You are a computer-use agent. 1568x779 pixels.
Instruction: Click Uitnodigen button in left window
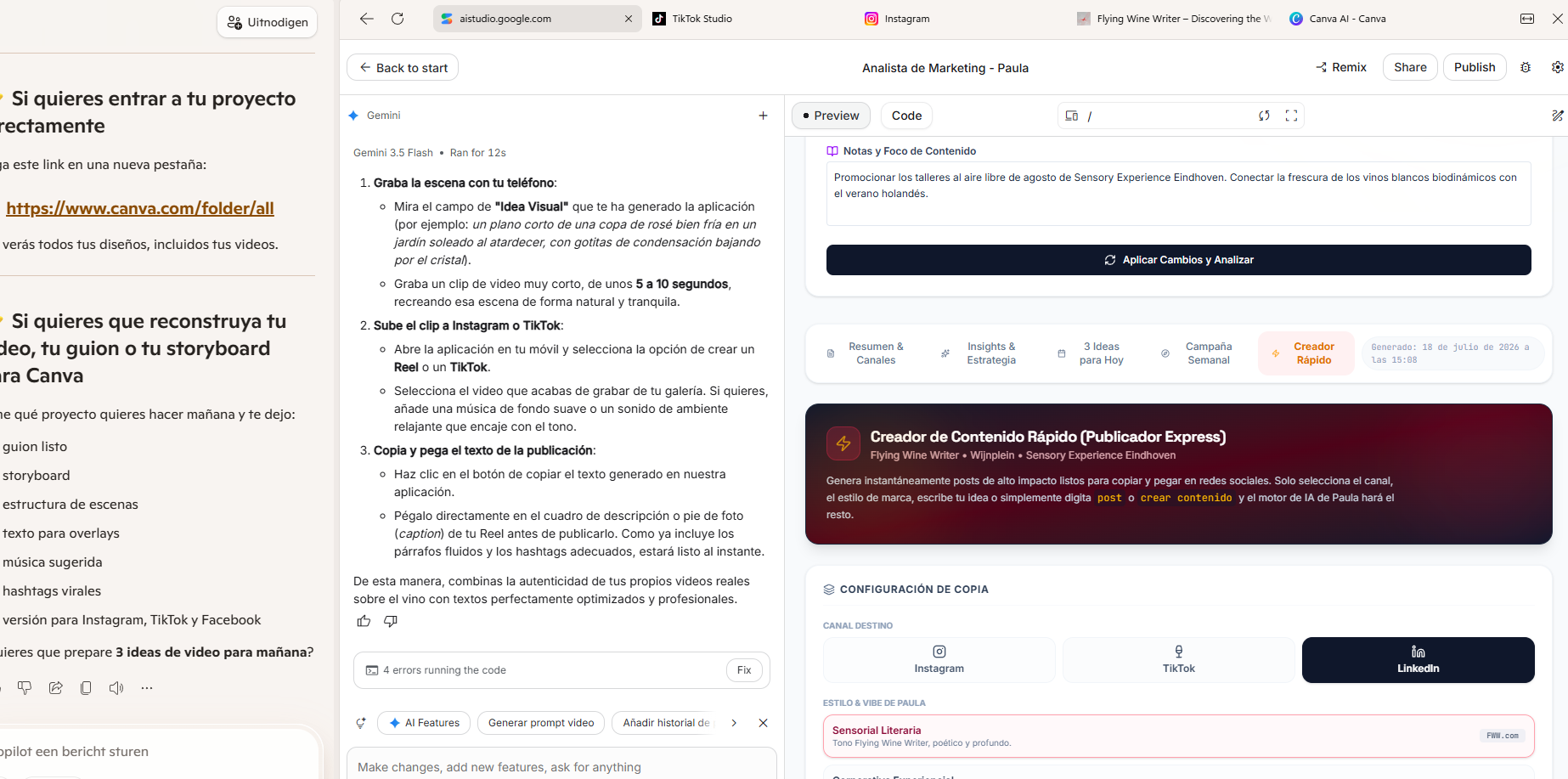tap(268, 22)
